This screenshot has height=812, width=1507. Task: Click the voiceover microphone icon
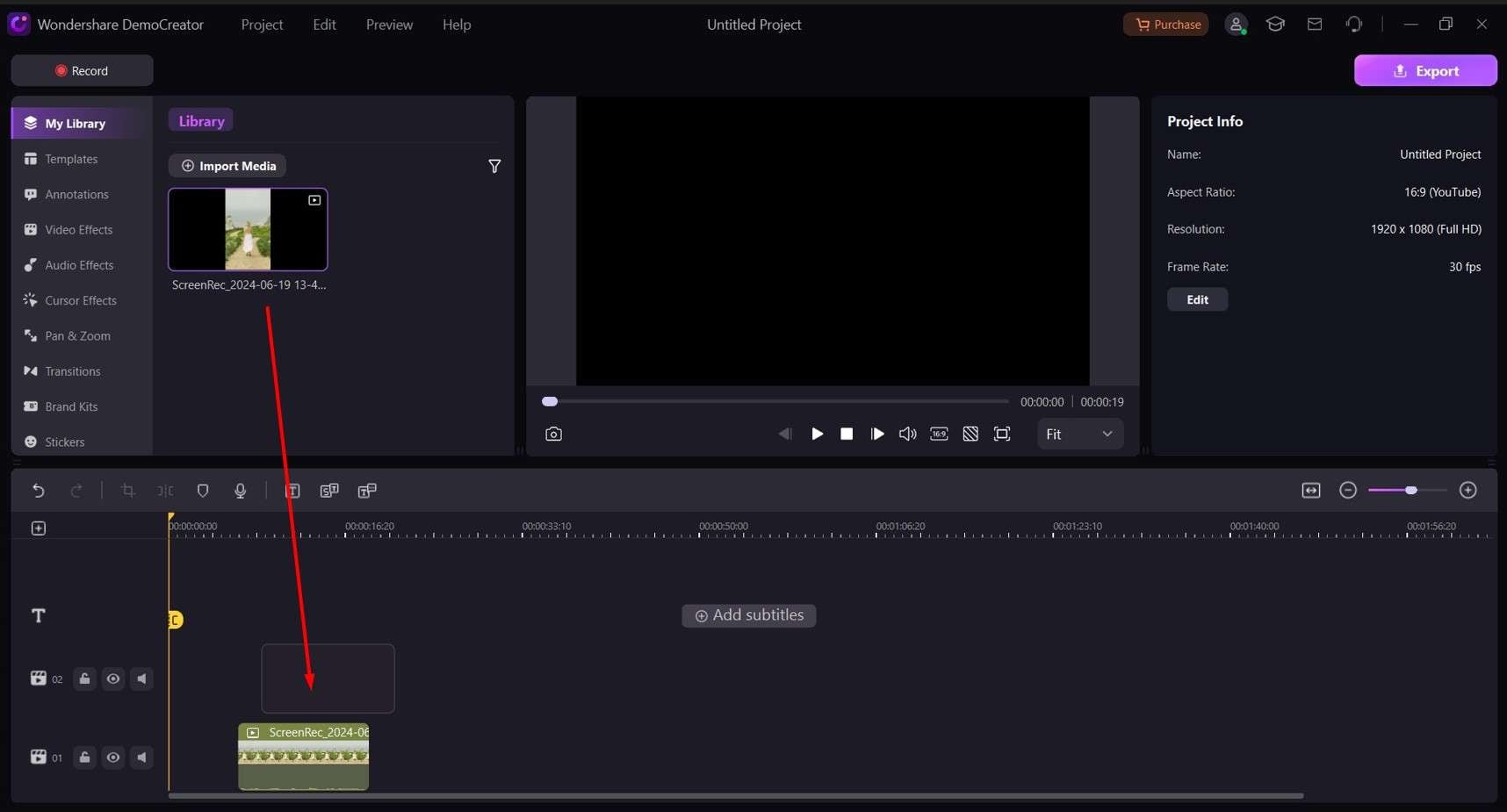240,491
